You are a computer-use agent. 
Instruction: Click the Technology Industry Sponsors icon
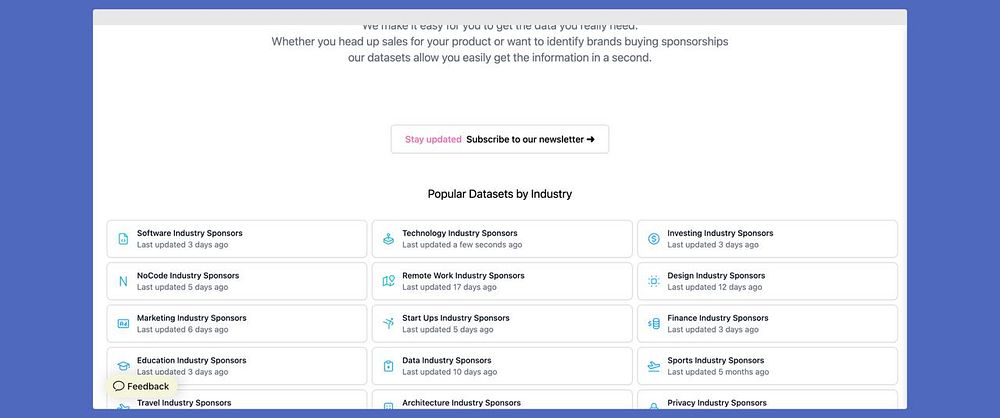(x=388, y=239)
